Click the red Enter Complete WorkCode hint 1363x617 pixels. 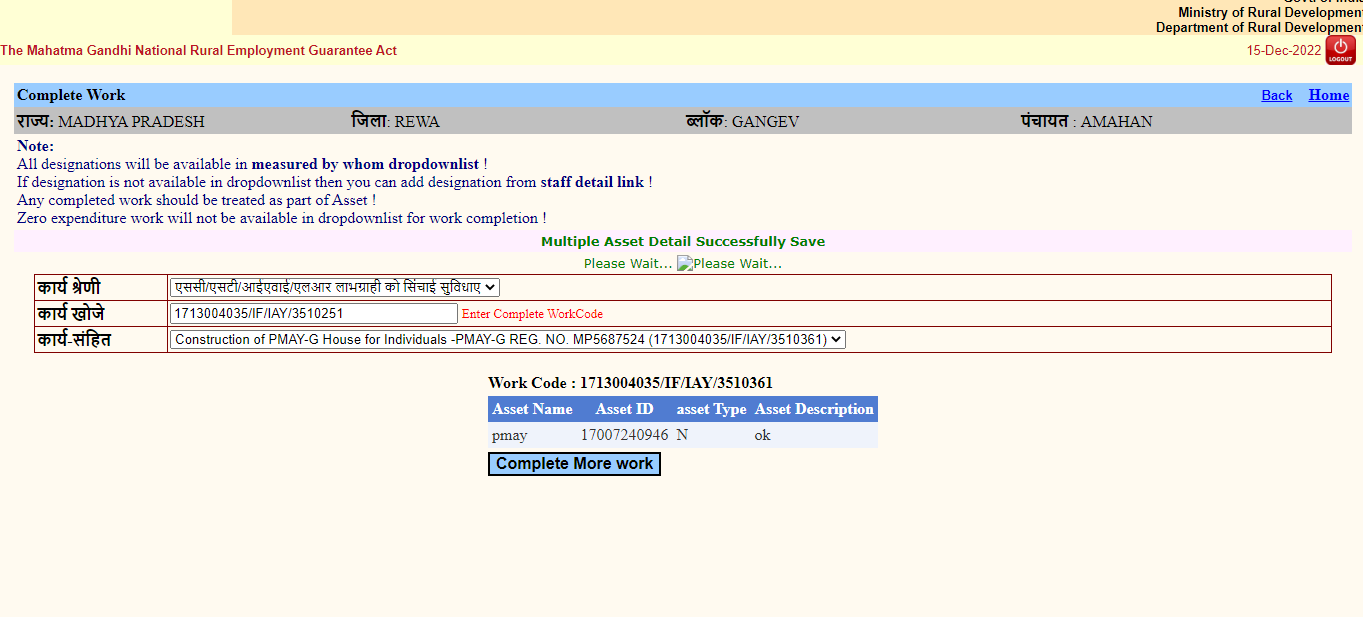pyautogui.click(x=532, y=314)
